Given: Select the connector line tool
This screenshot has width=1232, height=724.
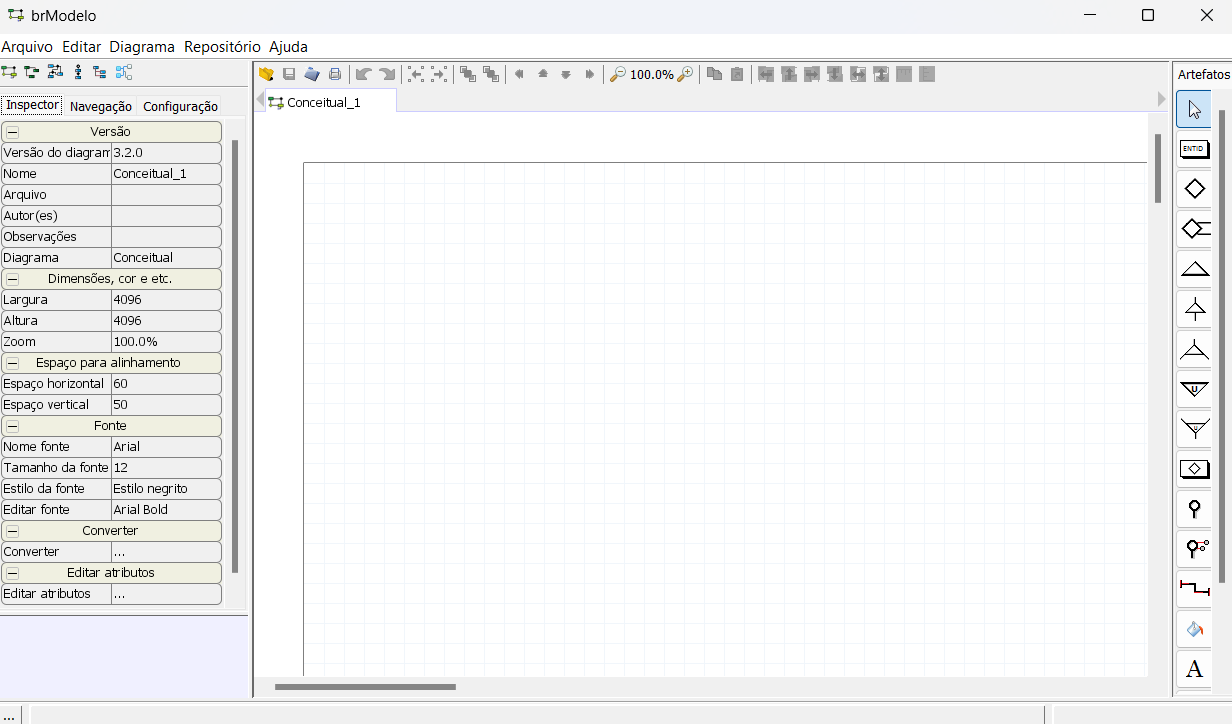Looking at the screenshot, I should (x=1194, y=588).
